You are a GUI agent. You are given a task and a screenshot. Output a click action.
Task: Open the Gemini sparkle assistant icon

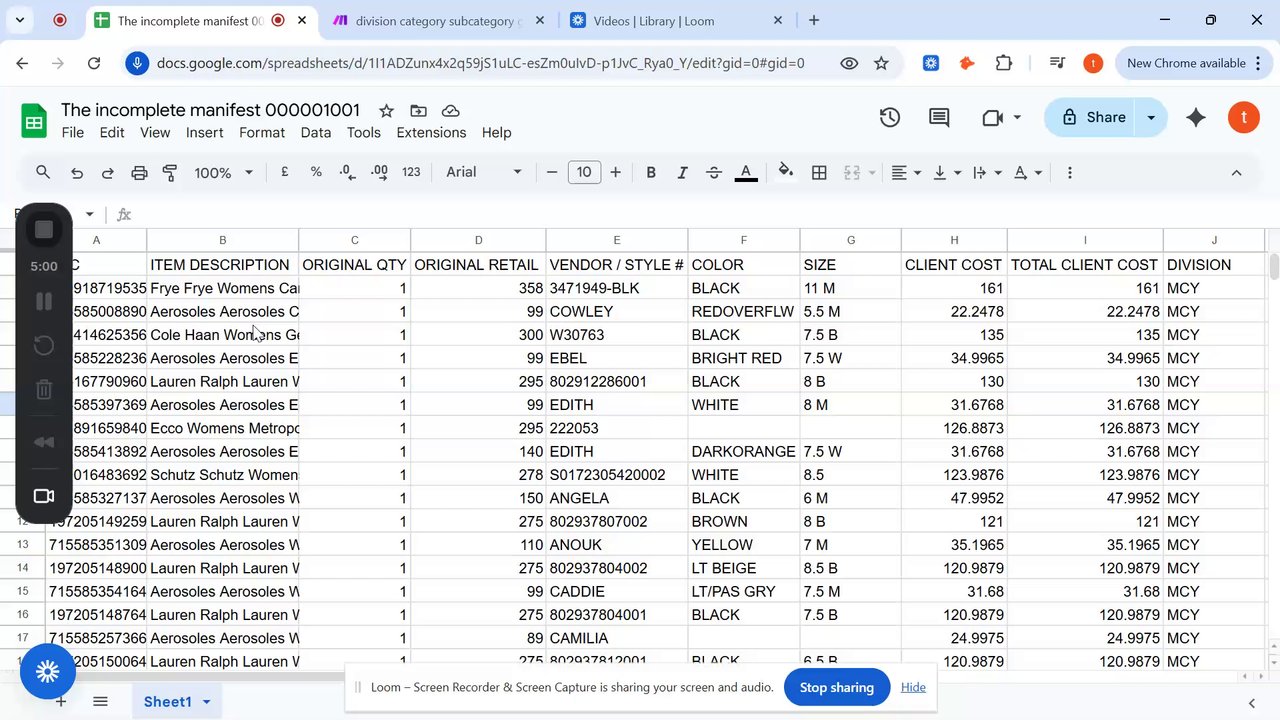click(1196, 117)
